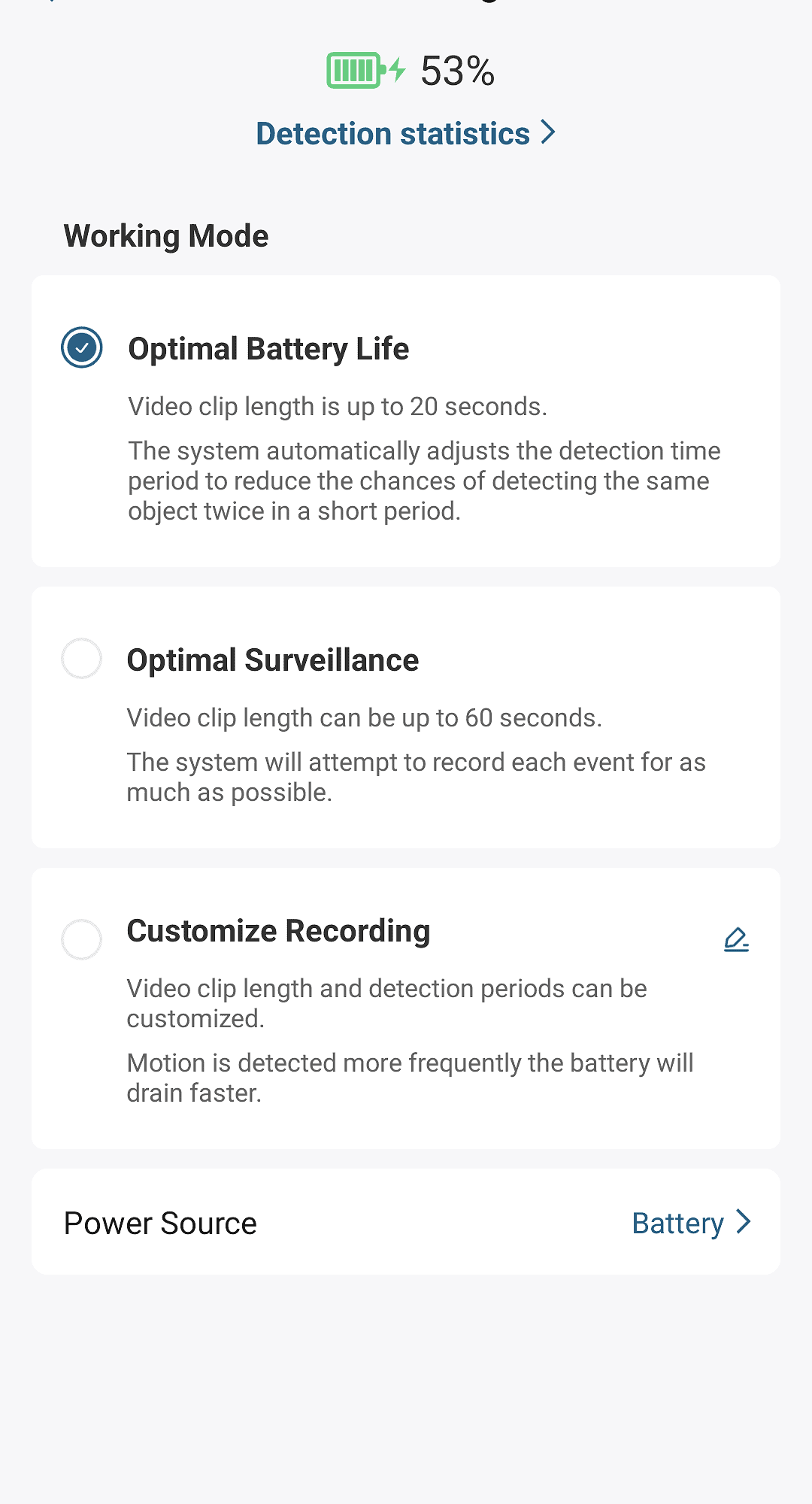Enable the Optimal Surveillance radio button
812x1504 pixels.
[x=82, y=659]
